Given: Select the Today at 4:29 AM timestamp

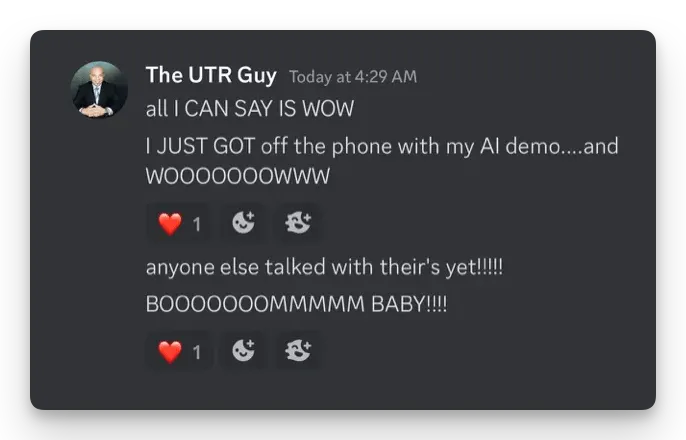Looking at the screenshot, I should pos(353,77).
